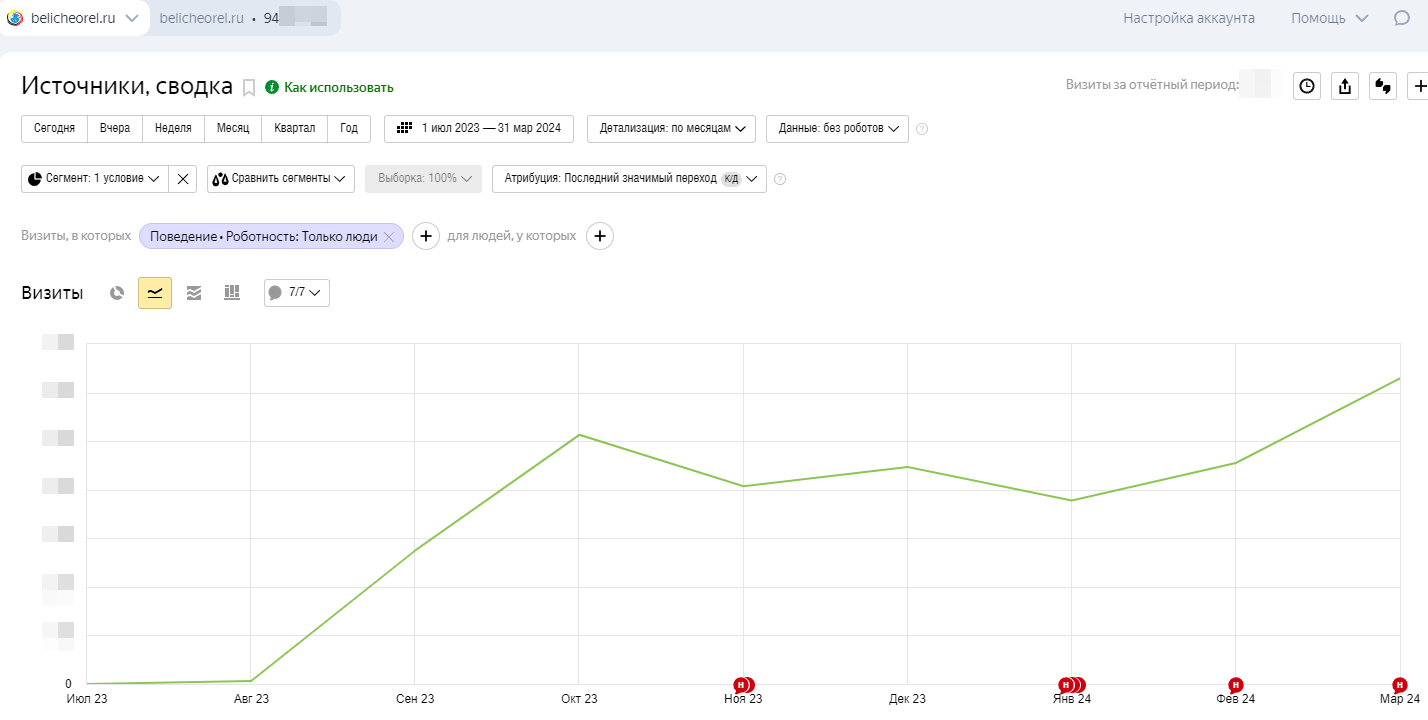Screen dimensions: 1428x720
Task: Switch to the bar chart view
Action: (x=232, y=292)
